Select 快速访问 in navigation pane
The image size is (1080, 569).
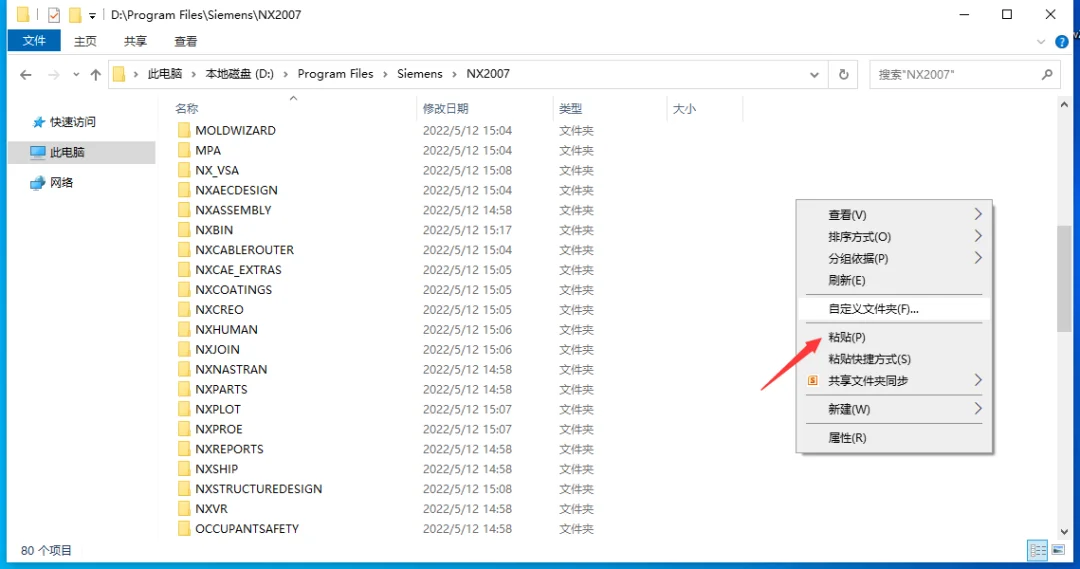pos(73,122)
